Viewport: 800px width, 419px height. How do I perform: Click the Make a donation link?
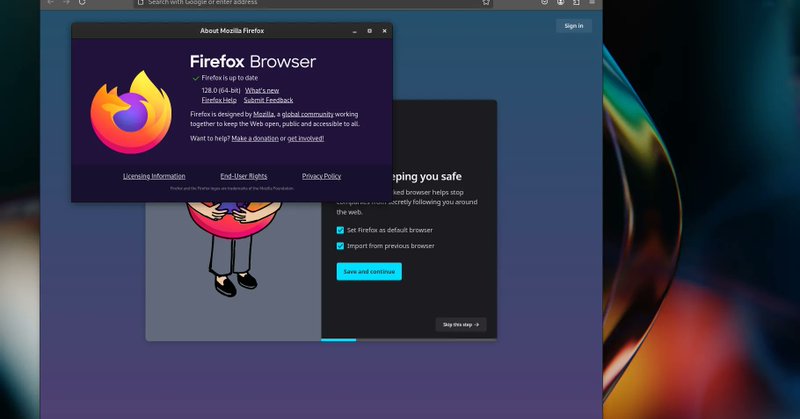click(255, 138)
